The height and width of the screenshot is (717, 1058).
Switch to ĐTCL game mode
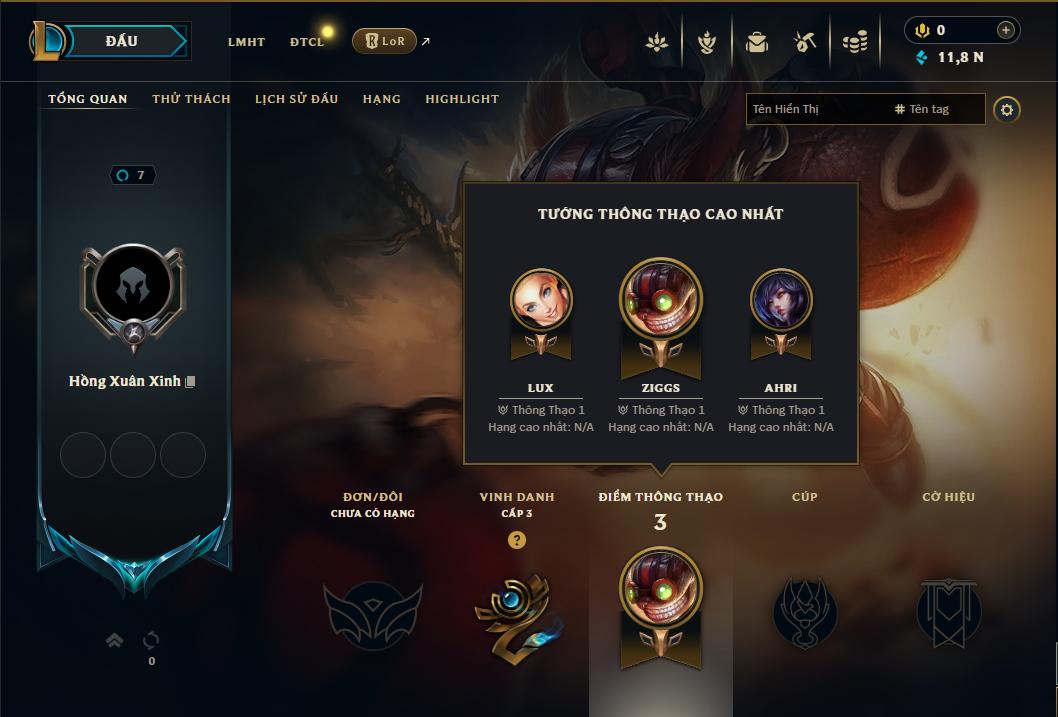point(307,42)
